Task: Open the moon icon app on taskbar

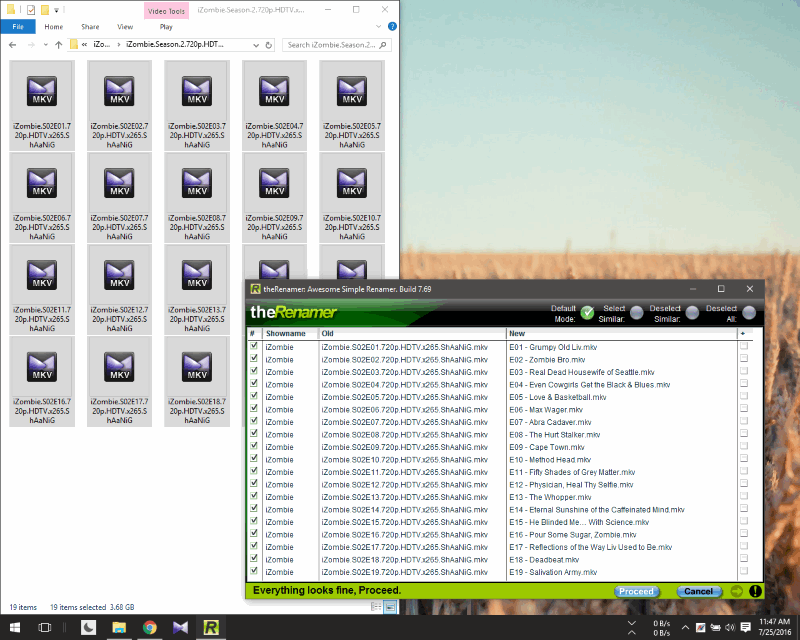Action: pyautogui.click(x=89, y=627)
